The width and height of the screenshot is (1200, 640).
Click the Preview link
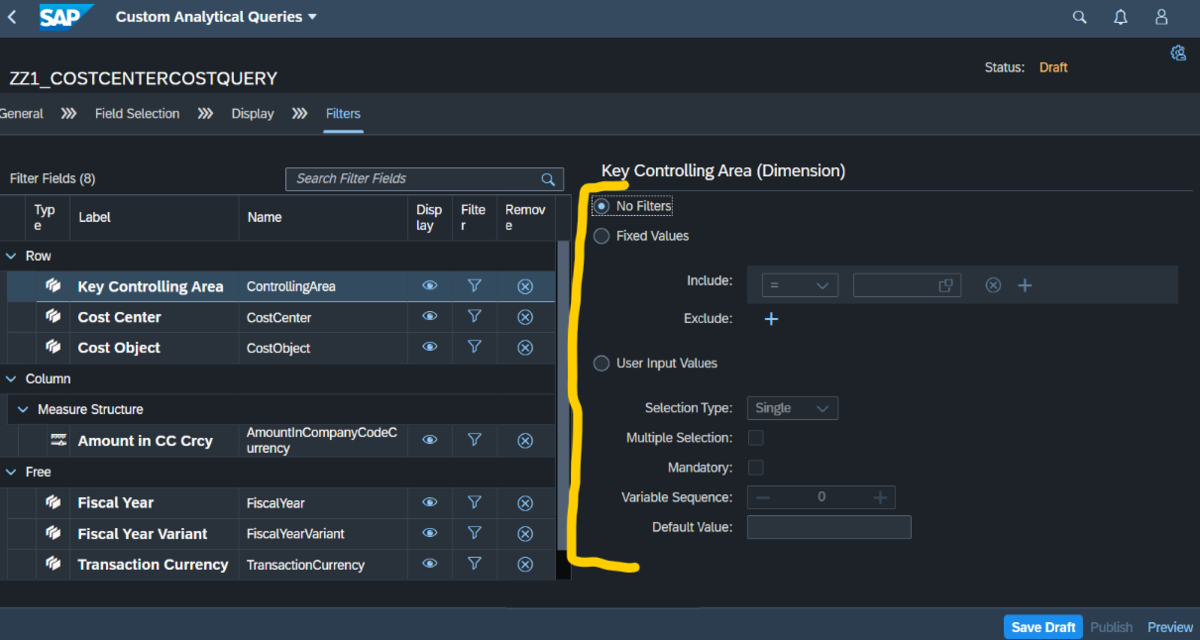(x=1169, y=627)
